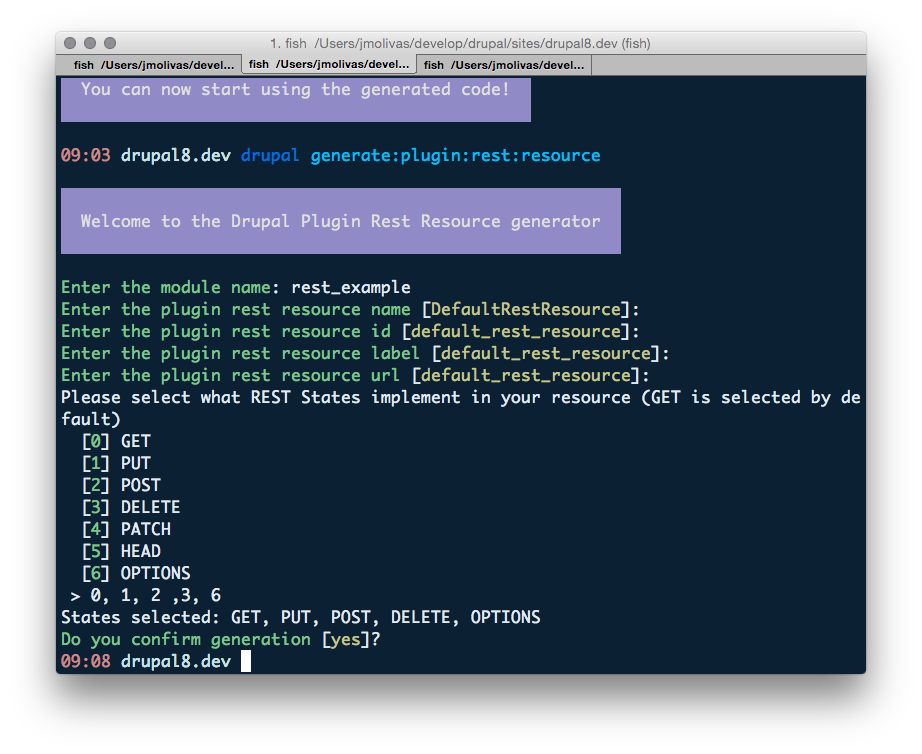Click the 'Welcome to the Drupal Plugin Rest Resource generator' banner
This screenshot has width=922, height=754.
pos(341,221)
